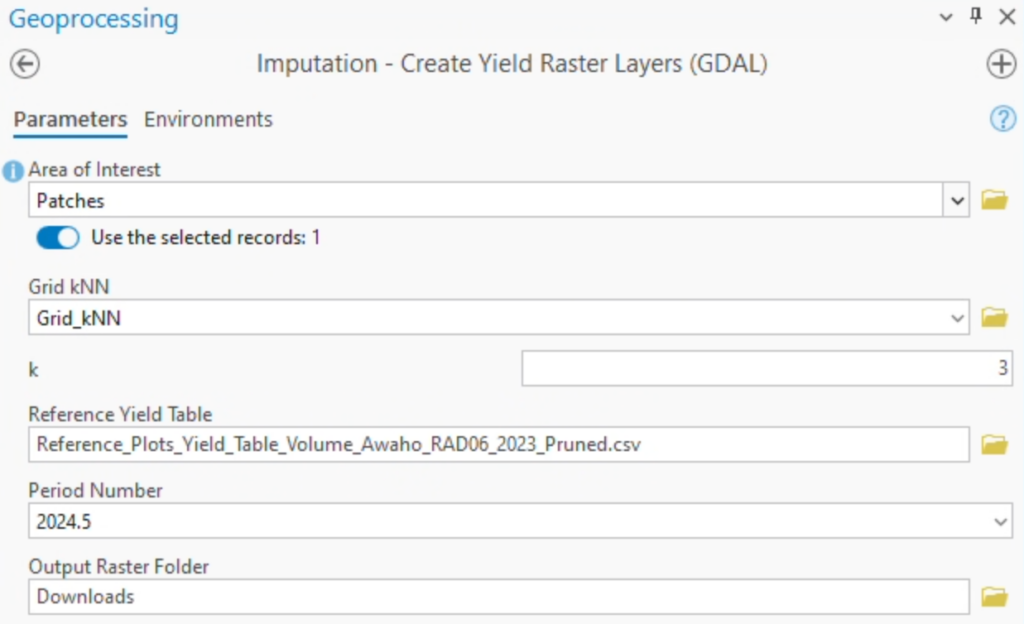This screenshot has width=1024, height=624.
Task: Browse for an Area of Interest layer
Action: point(997,200)
